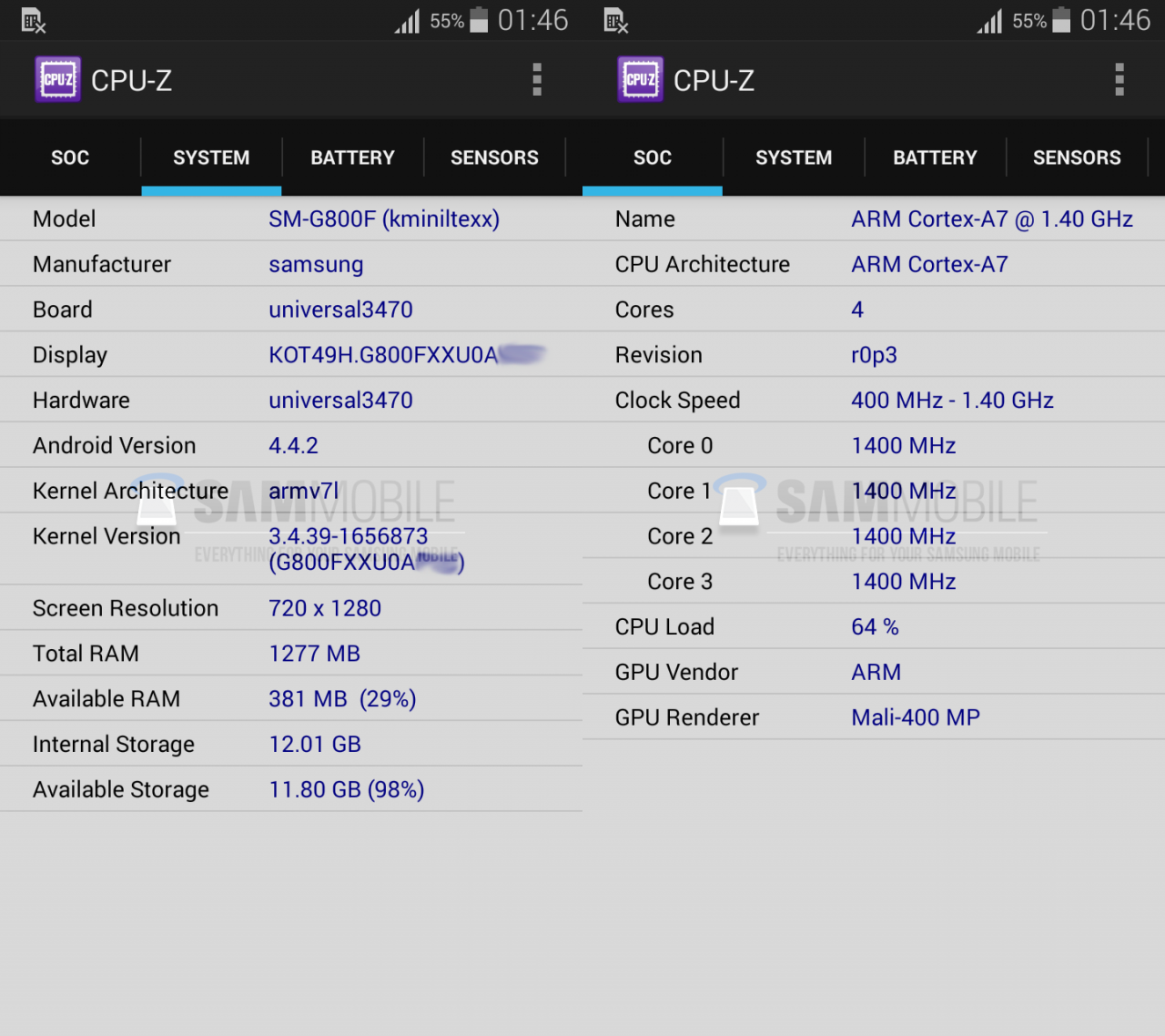The height and width of the screenshot is (1036, 1165).
Task: Select Board value universal3470
Action: tap(340, 310)
